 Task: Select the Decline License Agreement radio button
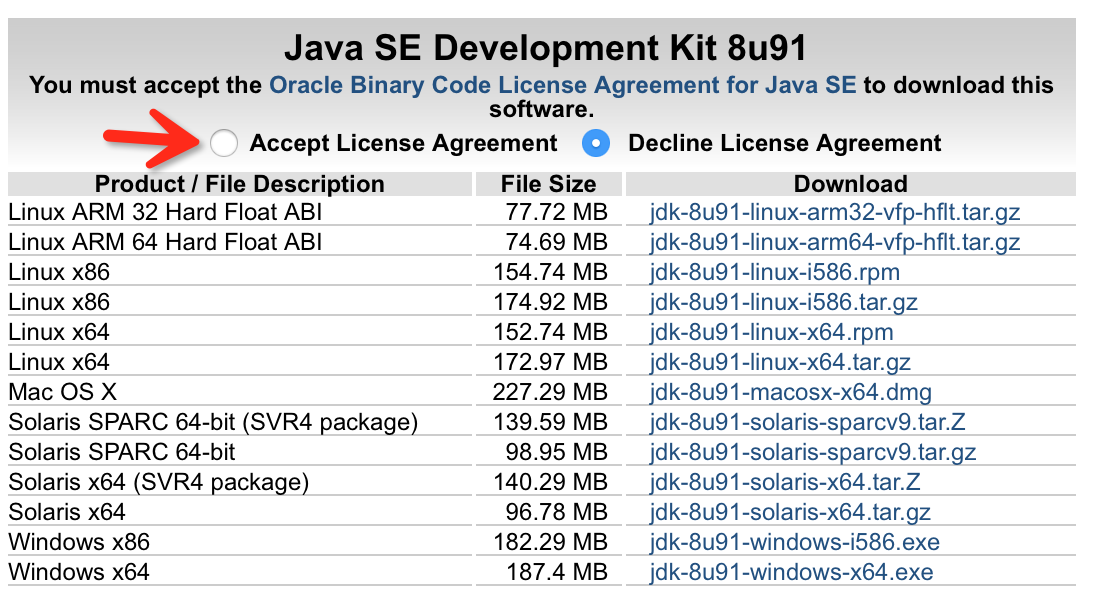[596, 144]
